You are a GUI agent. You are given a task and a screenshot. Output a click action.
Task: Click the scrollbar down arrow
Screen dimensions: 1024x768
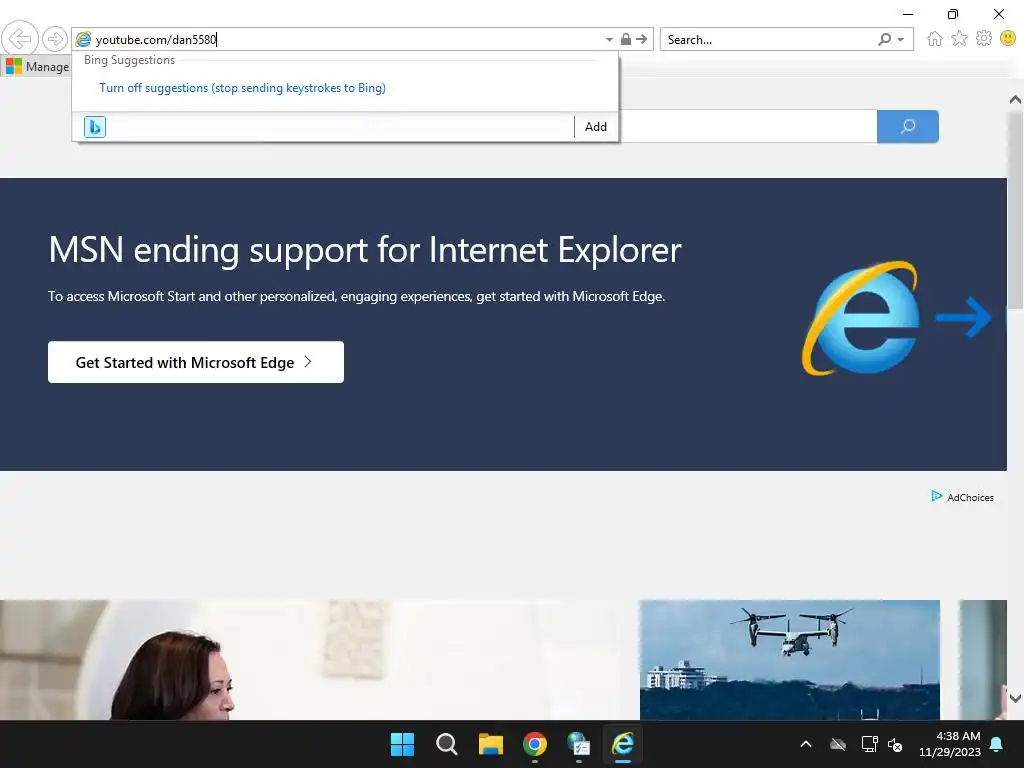coord(1015,697)
